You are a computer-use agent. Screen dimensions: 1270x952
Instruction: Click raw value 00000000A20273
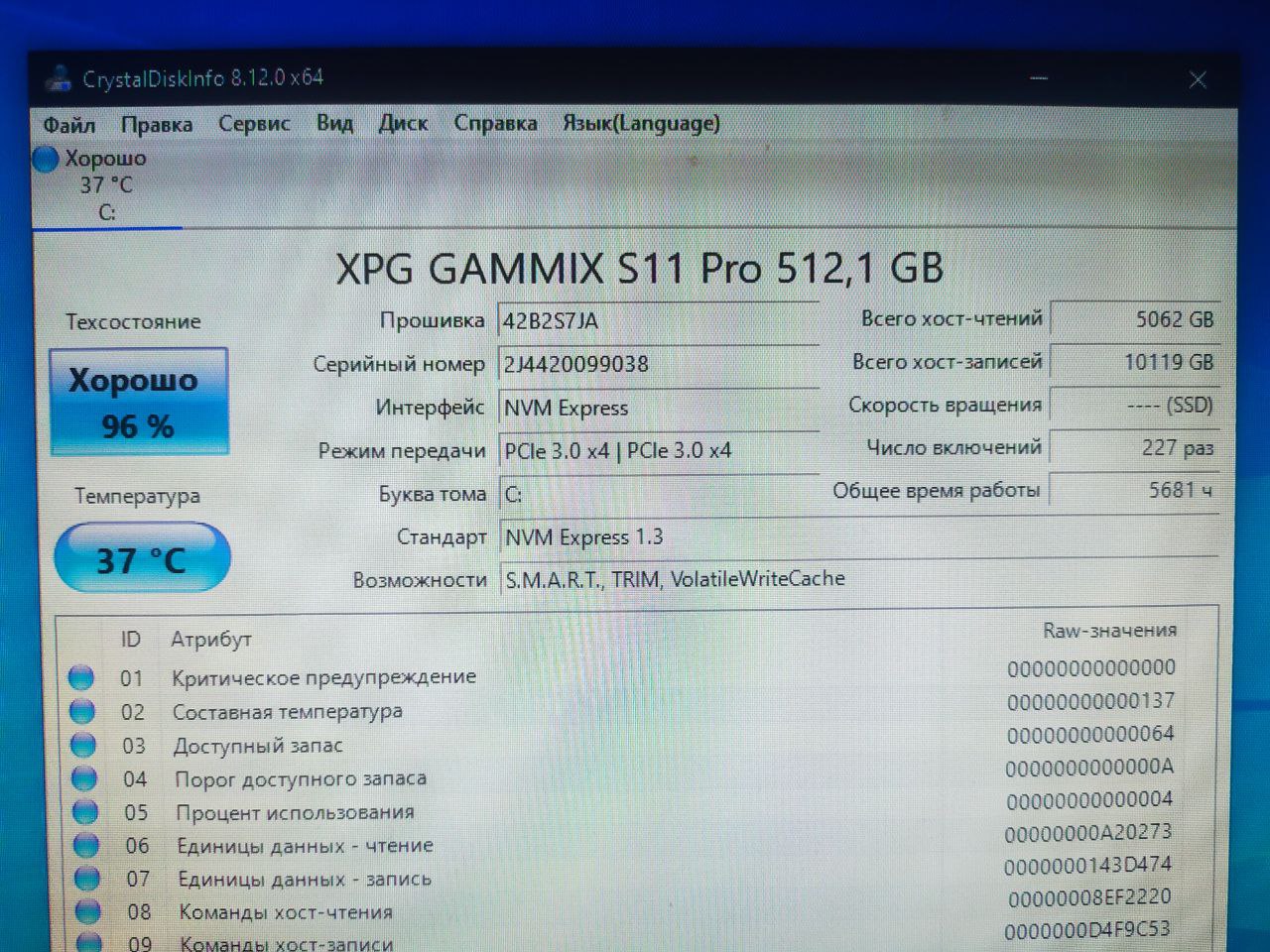tap(1088, 833)
